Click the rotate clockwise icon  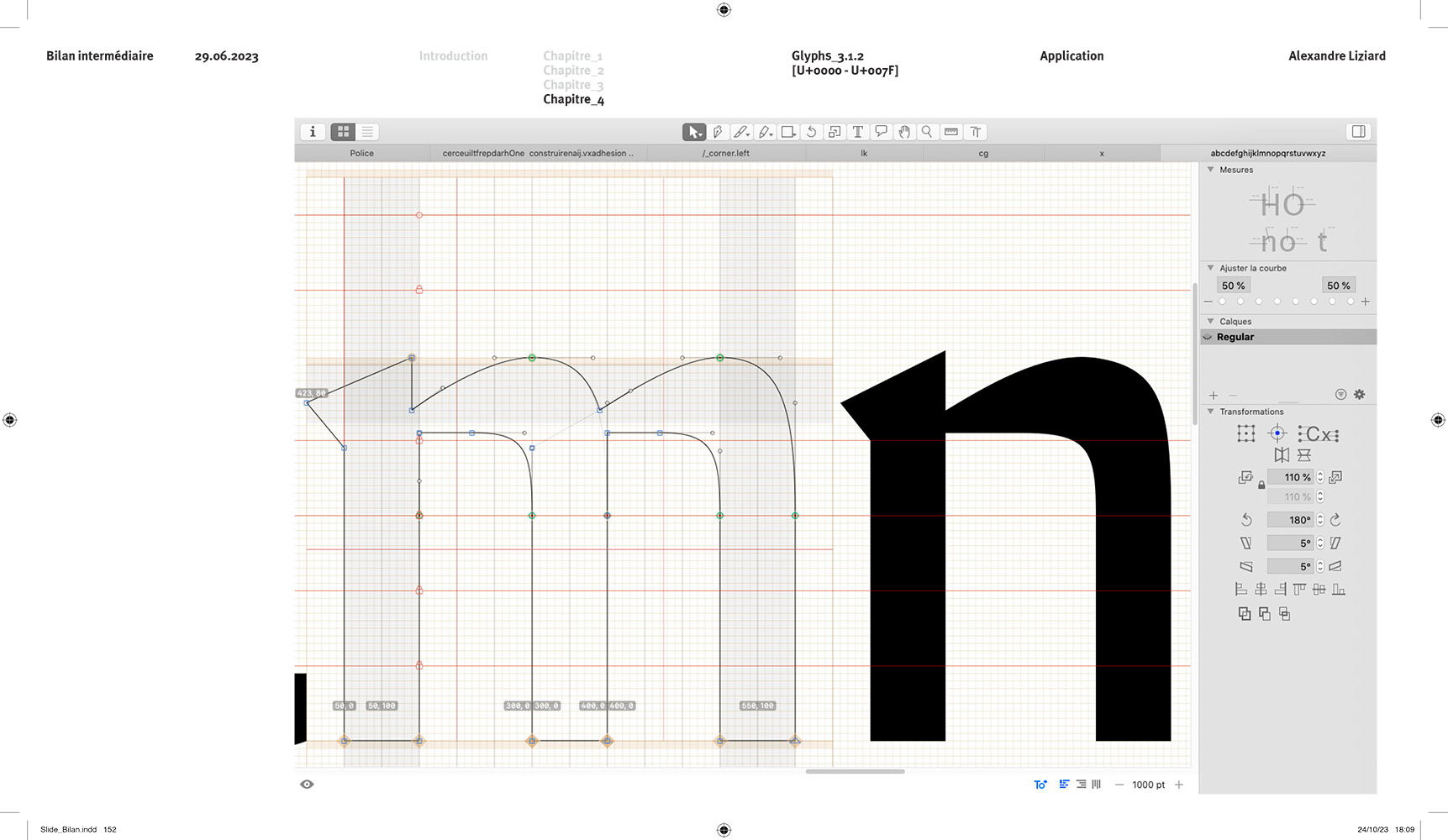pyautogui.click(x=1335, y=520)
